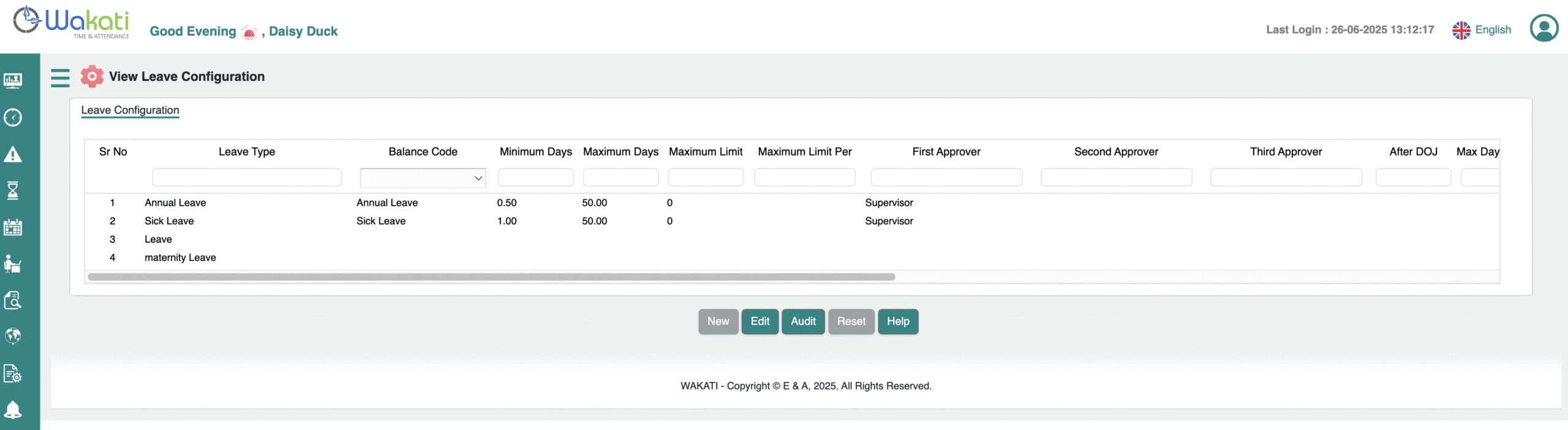Open the document settings gear sidebar icon
Viewport: 1568px width, 430px height.
[13, 373]
